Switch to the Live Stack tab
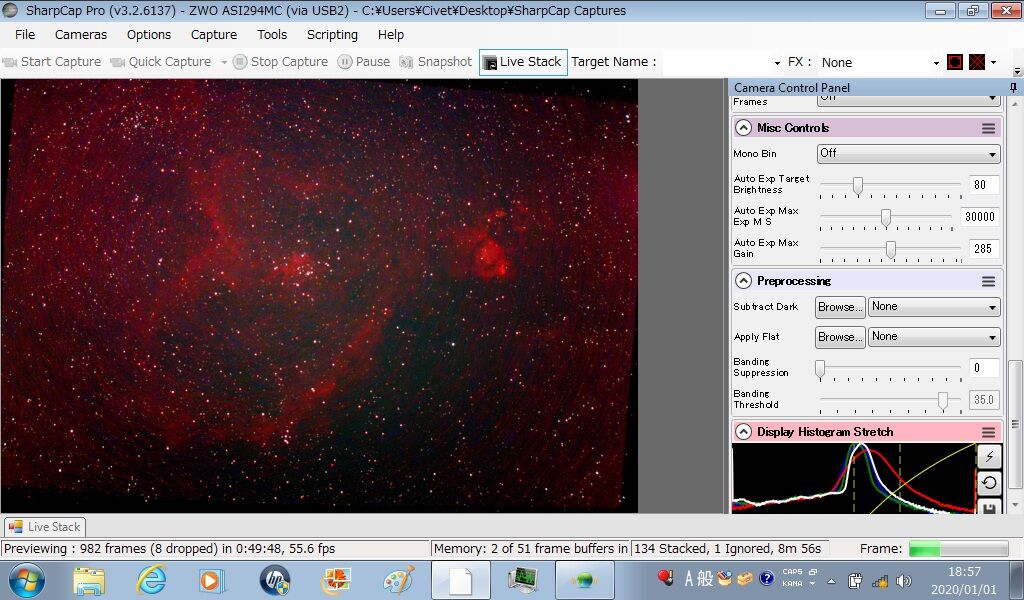This screenshot has width=1024, height=600. 45,527
